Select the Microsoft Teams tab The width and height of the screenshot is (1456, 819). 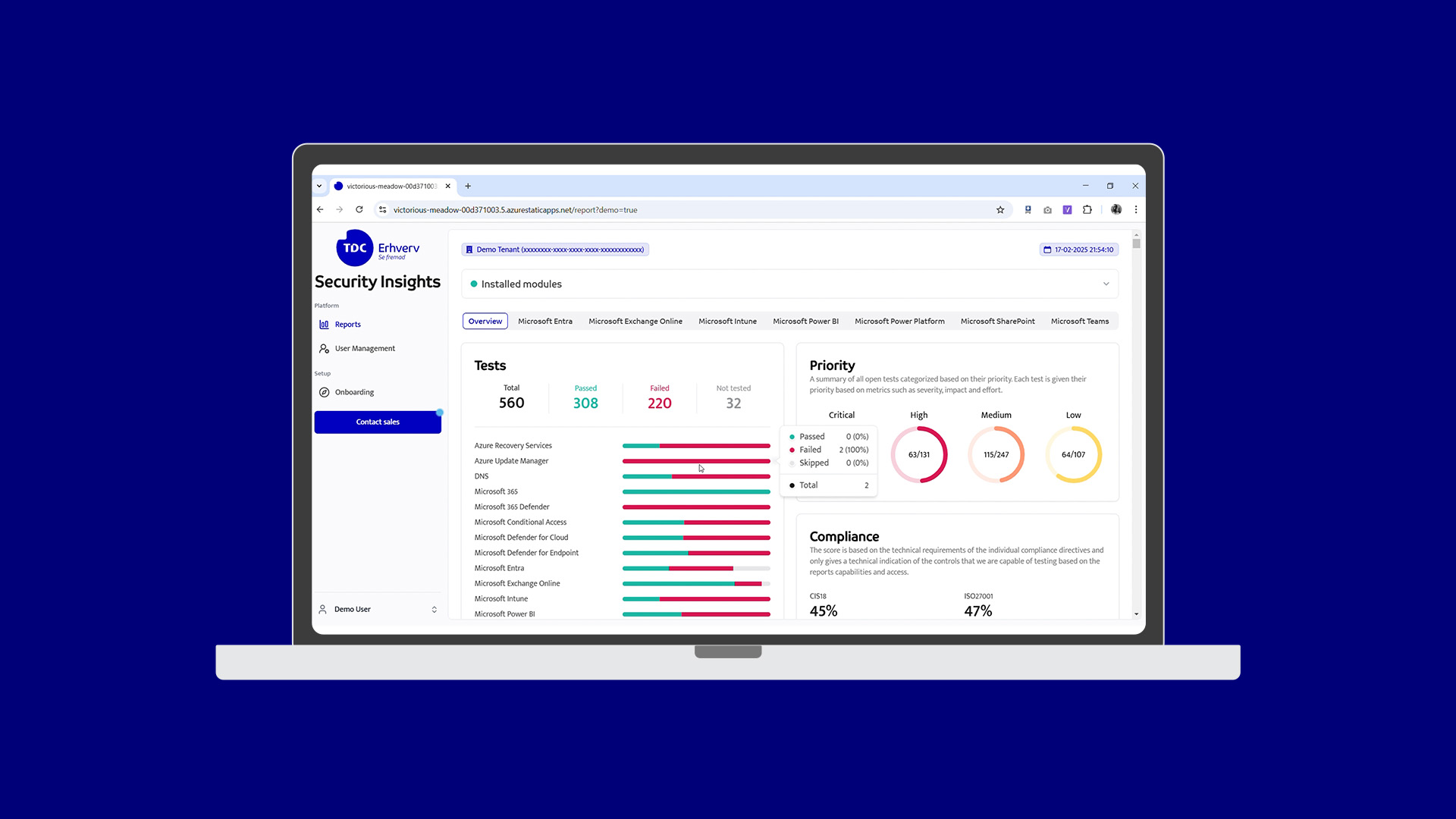1079,321
